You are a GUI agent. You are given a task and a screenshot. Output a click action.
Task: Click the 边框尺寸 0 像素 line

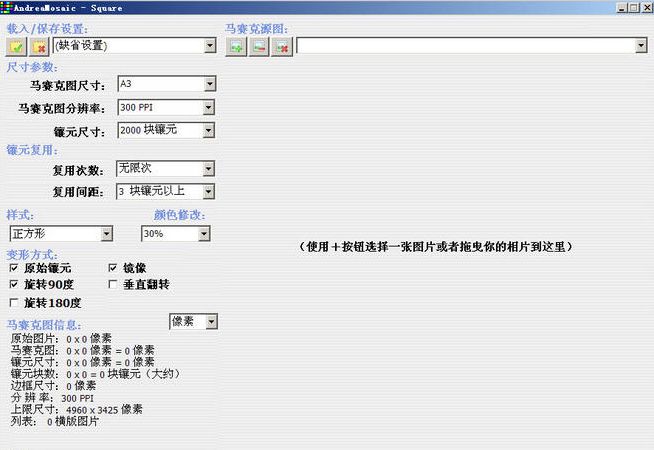coord(53,386)
